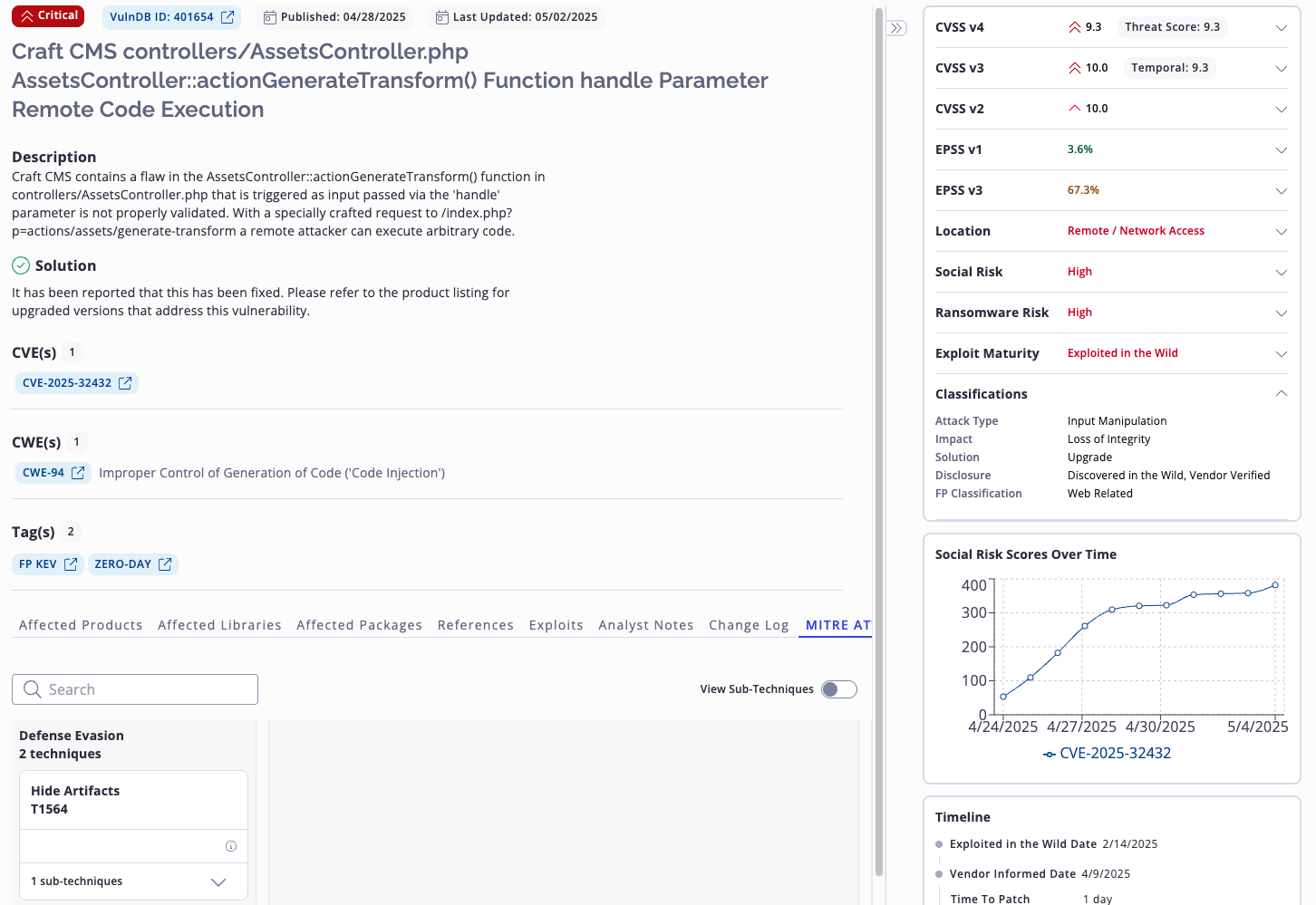Collapse the side panel with double-chevron icon
Screen dimensions: 1316x905
896,28
